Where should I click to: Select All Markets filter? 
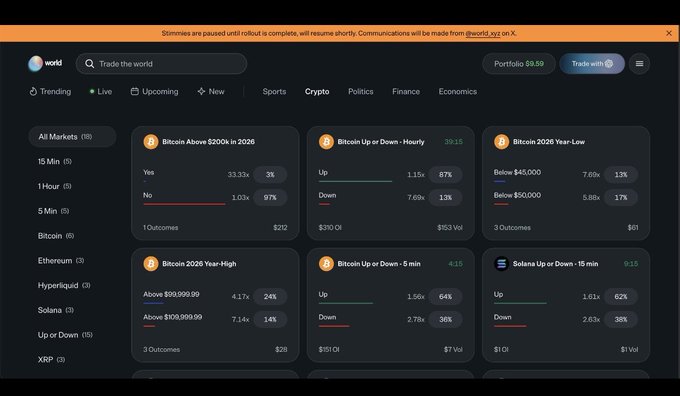tap(72, 137)
